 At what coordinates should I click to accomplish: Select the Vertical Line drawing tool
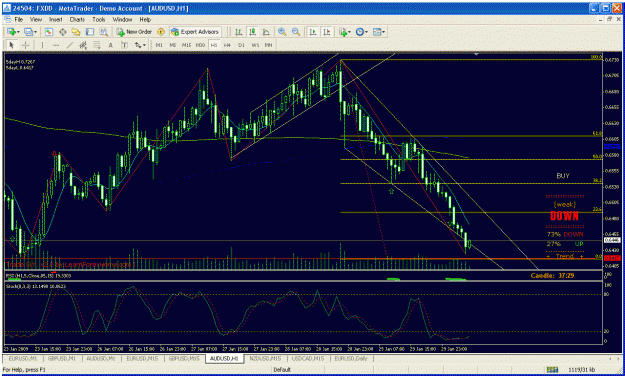[42, 45]
